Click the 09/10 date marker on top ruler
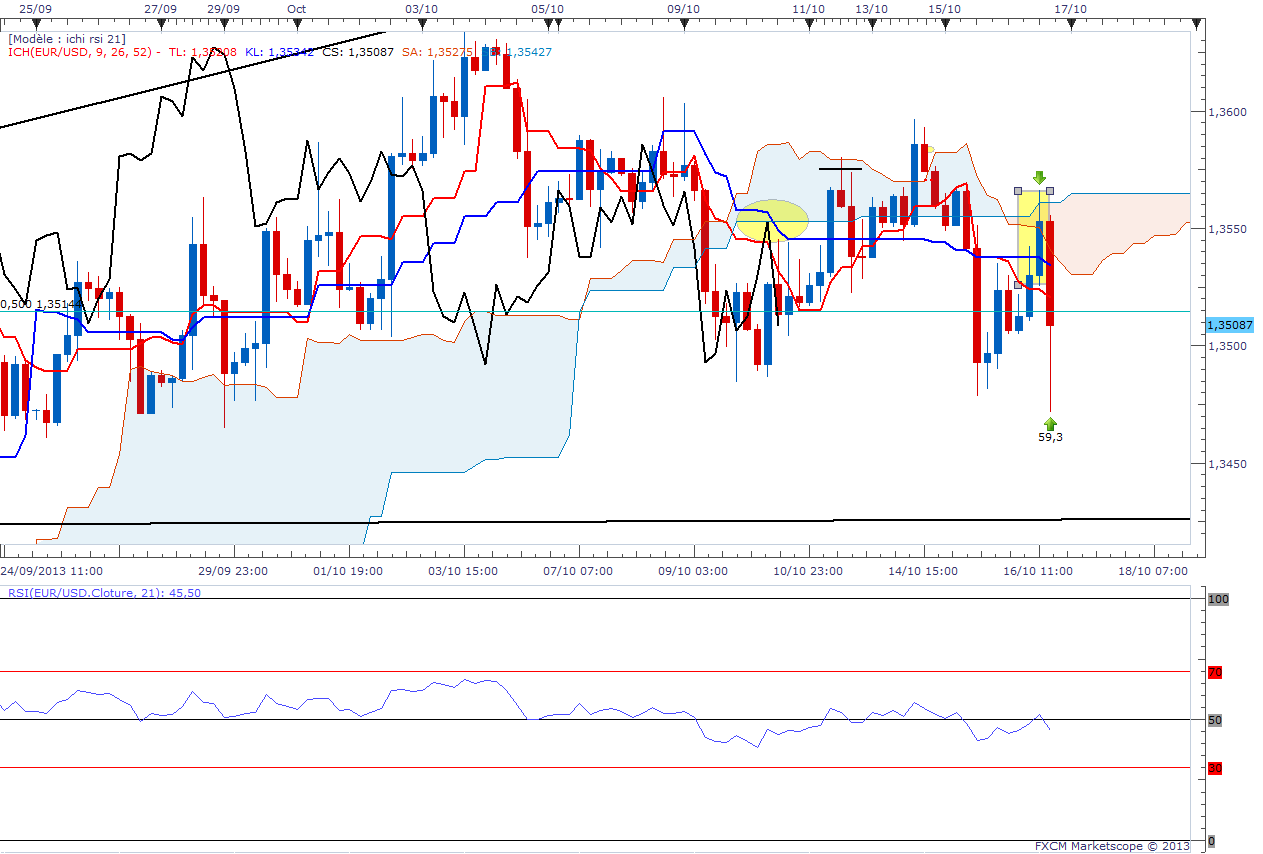 point(682,8)
